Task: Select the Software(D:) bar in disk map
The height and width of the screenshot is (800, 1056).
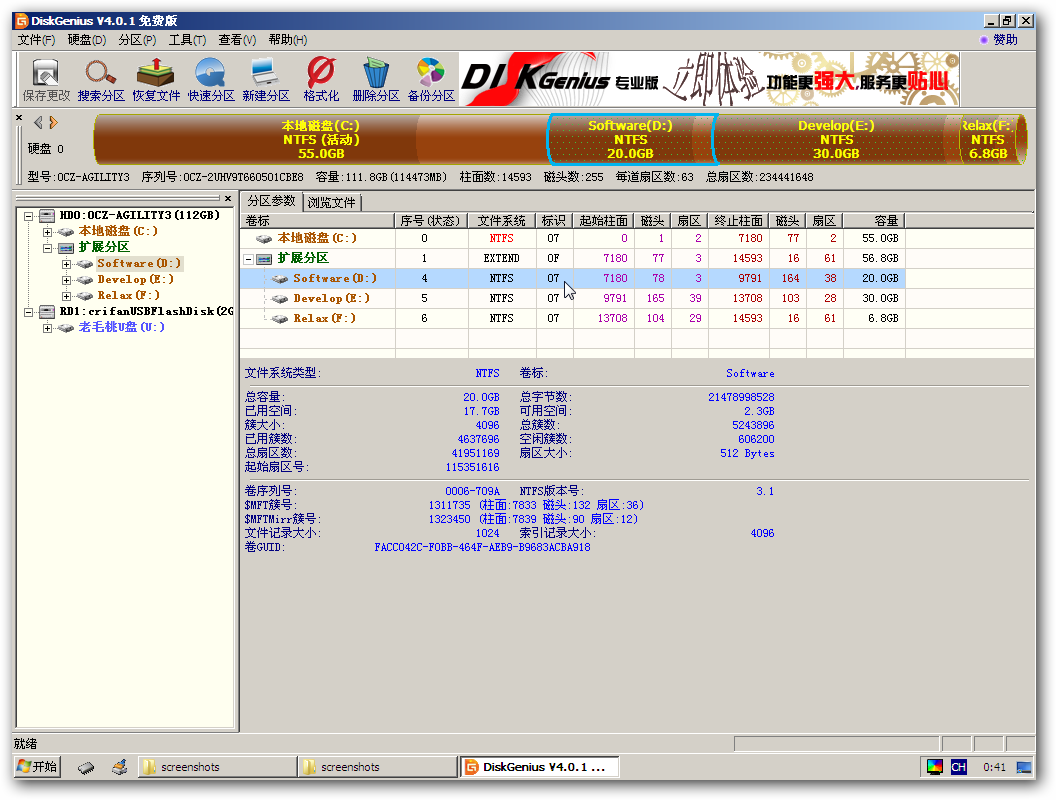Action: click(630, 139)
